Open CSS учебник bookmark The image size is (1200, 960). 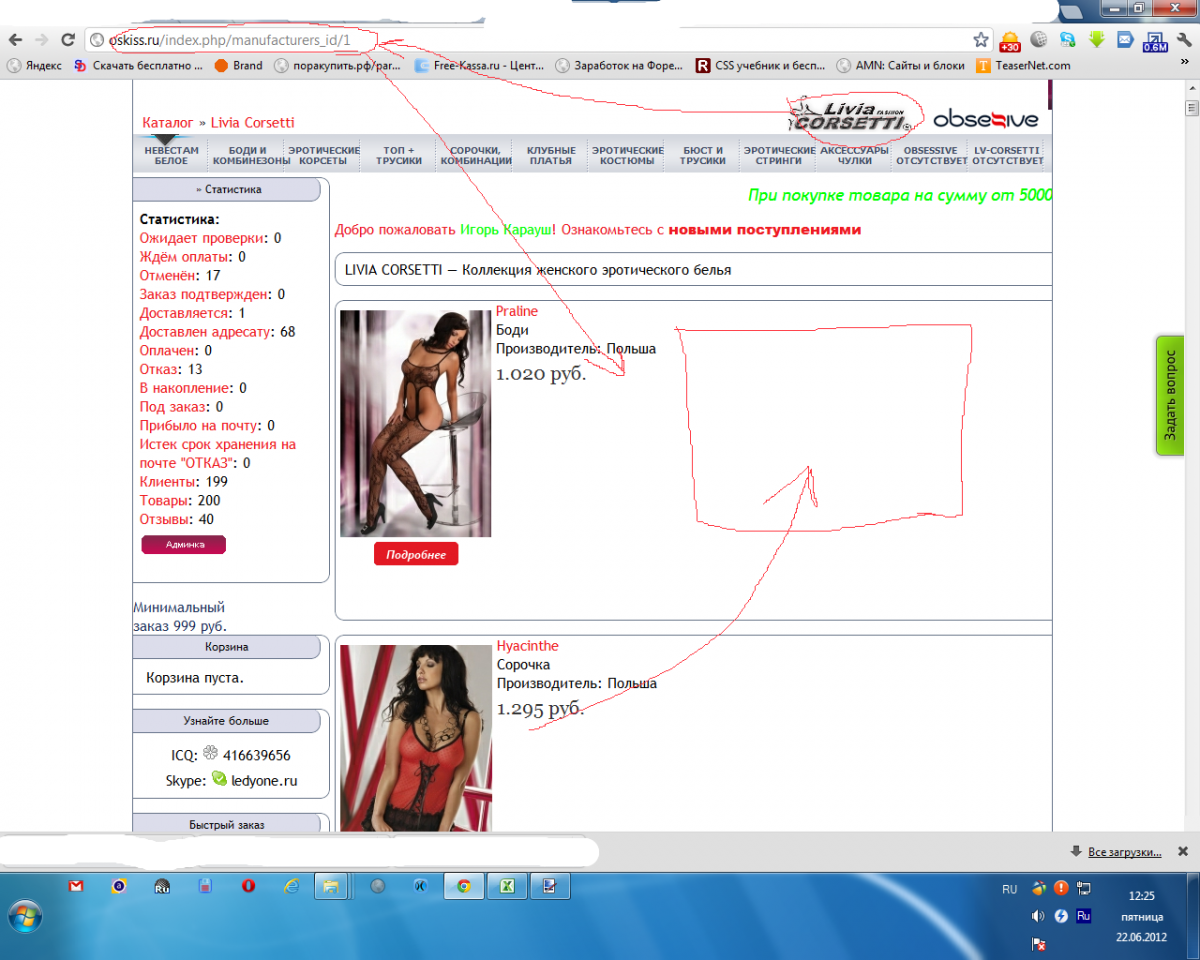click(759, 65)
